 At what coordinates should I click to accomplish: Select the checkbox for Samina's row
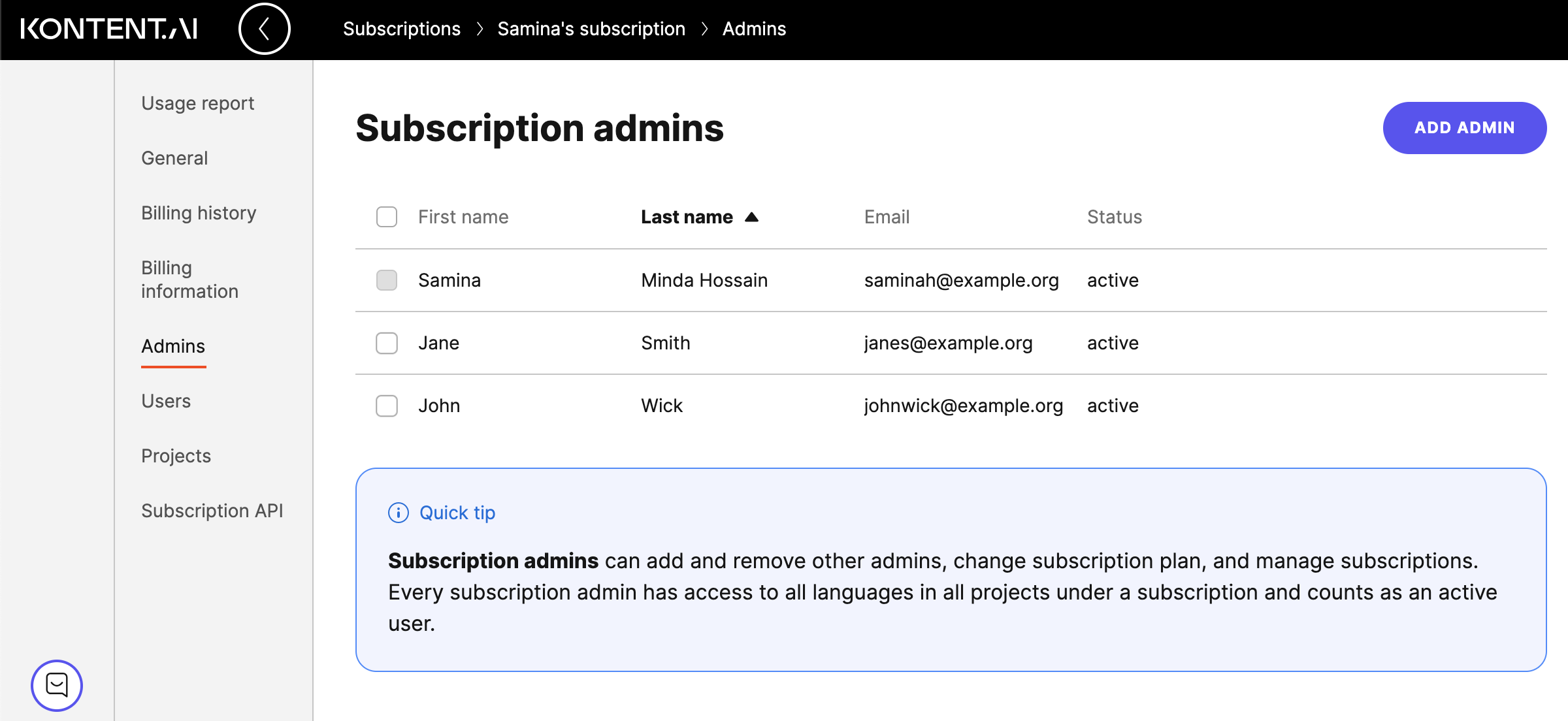(387, 280)
